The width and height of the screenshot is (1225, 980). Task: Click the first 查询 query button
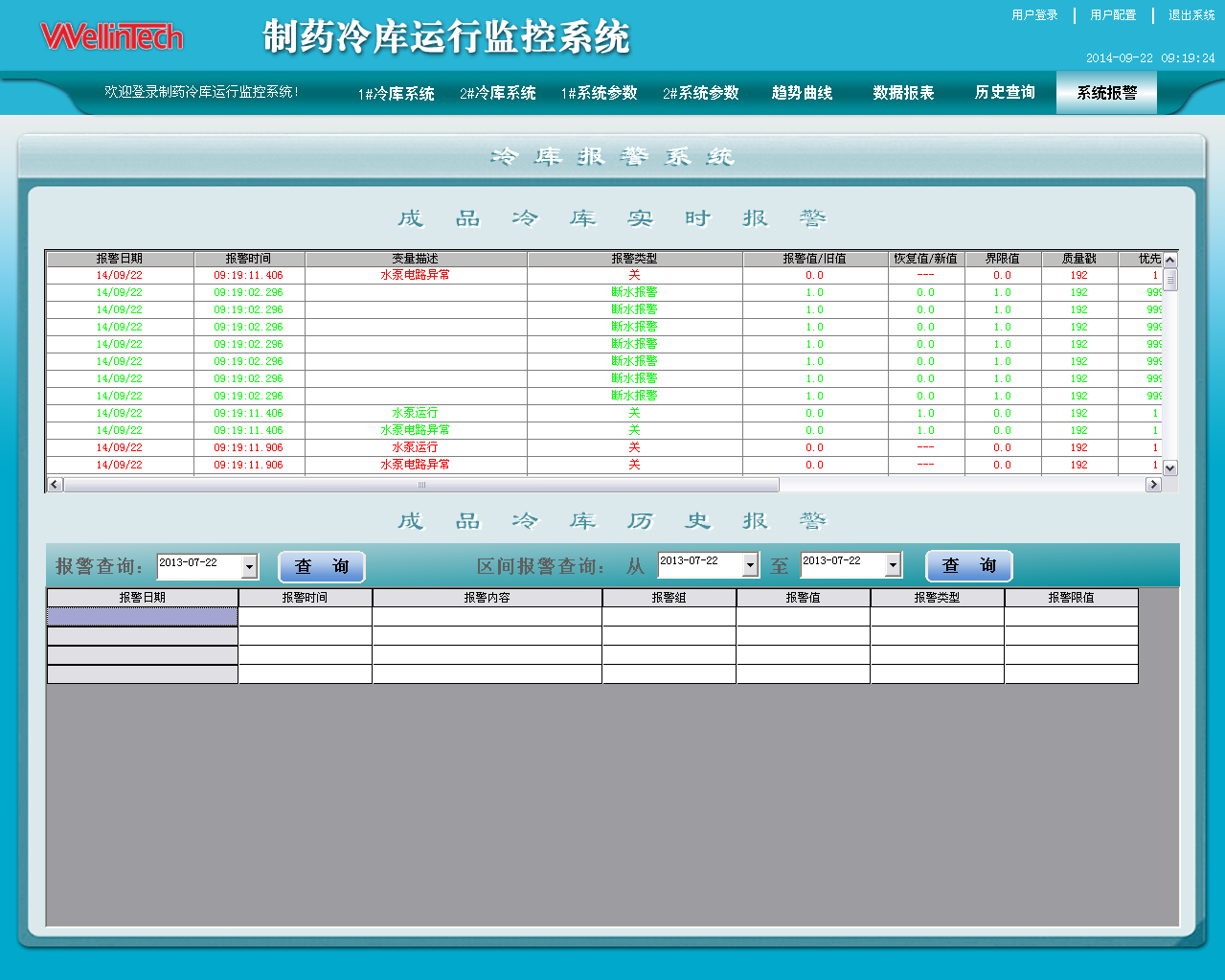321,566
